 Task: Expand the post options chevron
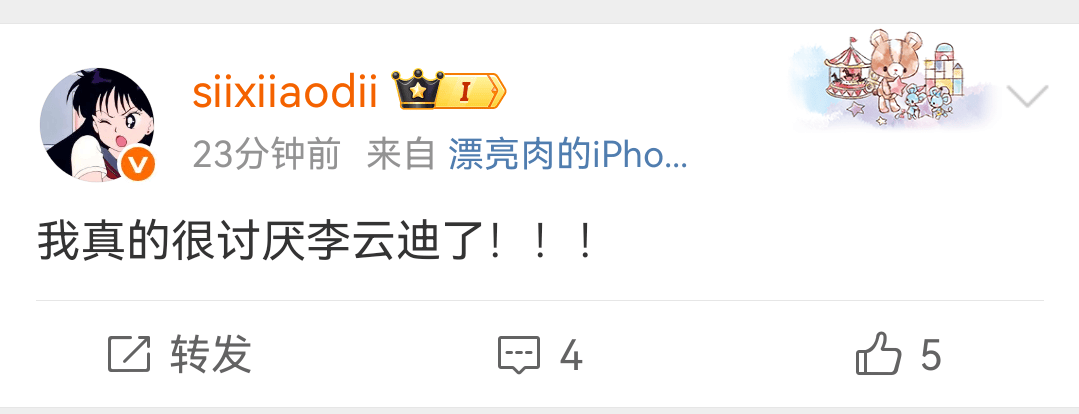pos(1027,96)
